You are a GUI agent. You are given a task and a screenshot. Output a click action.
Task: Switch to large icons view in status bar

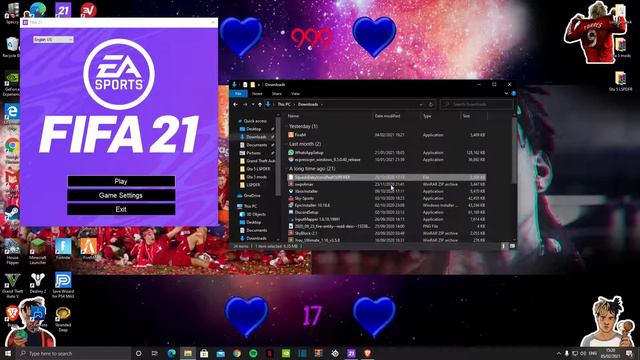tap(512, 246)
